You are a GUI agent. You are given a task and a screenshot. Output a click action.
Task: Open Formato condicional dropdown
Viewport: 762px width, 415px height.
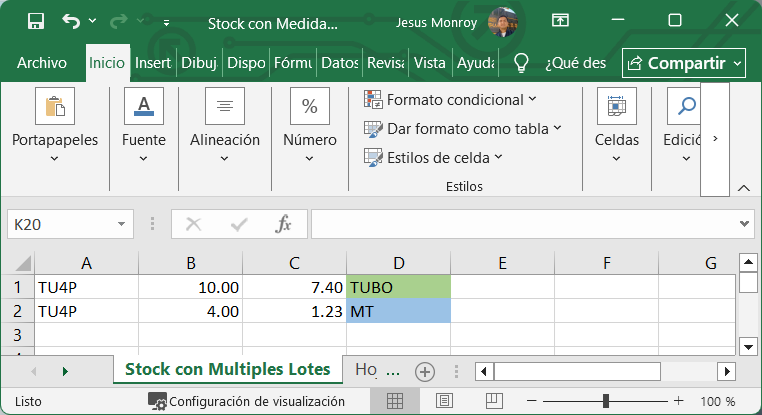450,100
